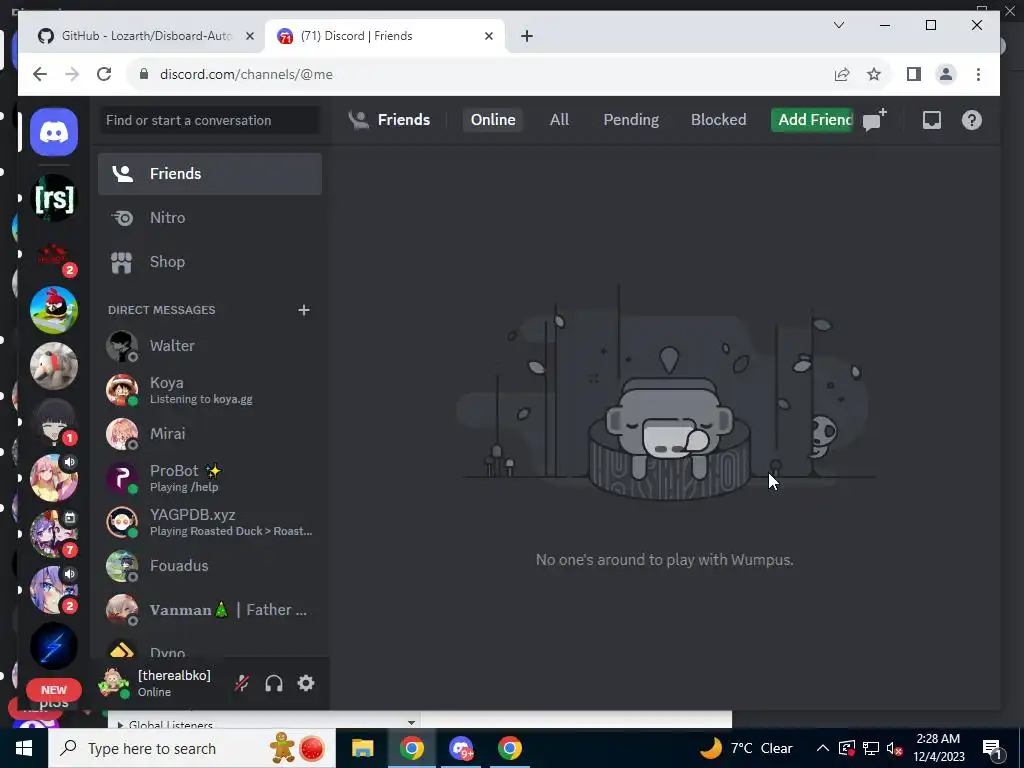This screenshot has height=768, width=1024.
Task: Click the Add Friend button
Action: pyautogui.click(x=812, y=120)
